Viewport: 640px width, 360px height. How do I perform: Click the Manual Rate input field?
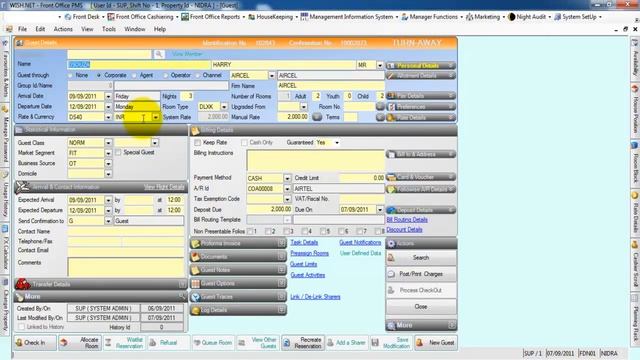293,117
